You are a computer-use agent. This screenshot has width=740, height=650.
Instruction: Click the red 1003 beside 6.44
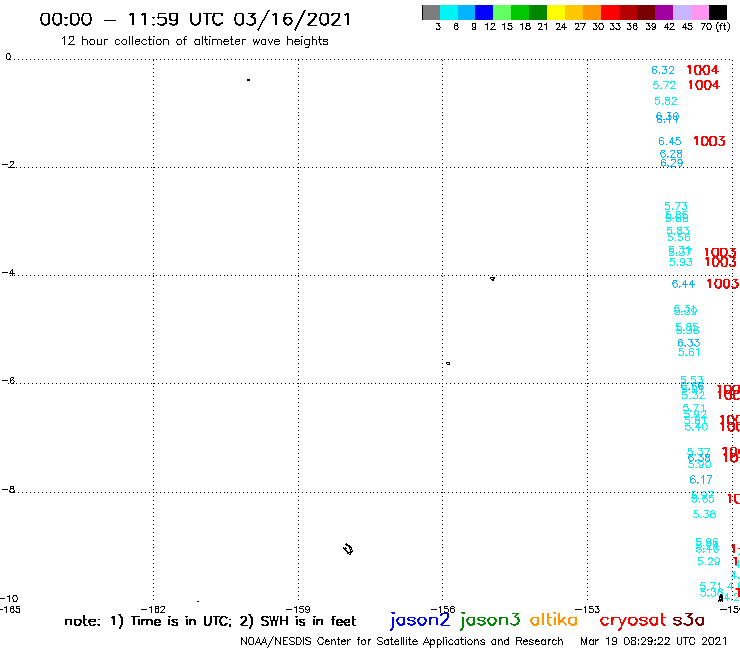723,284
